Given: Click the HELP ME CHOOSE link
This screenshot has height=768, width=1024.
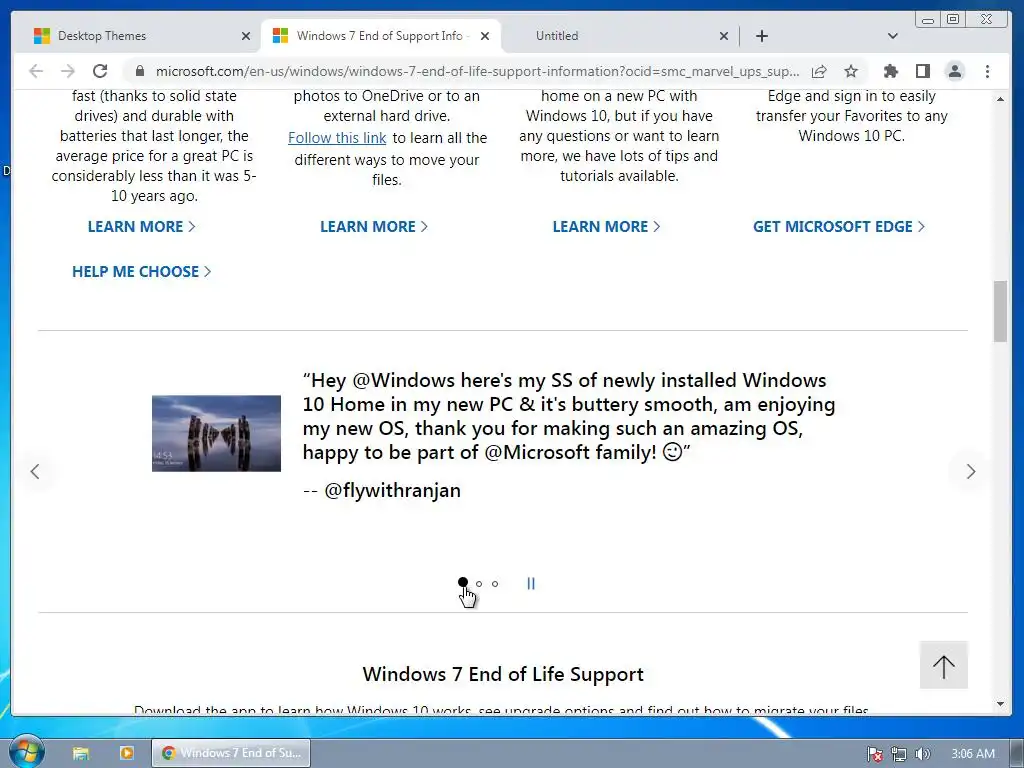Looking at the screenshot, I should click(x=141, y=272).
